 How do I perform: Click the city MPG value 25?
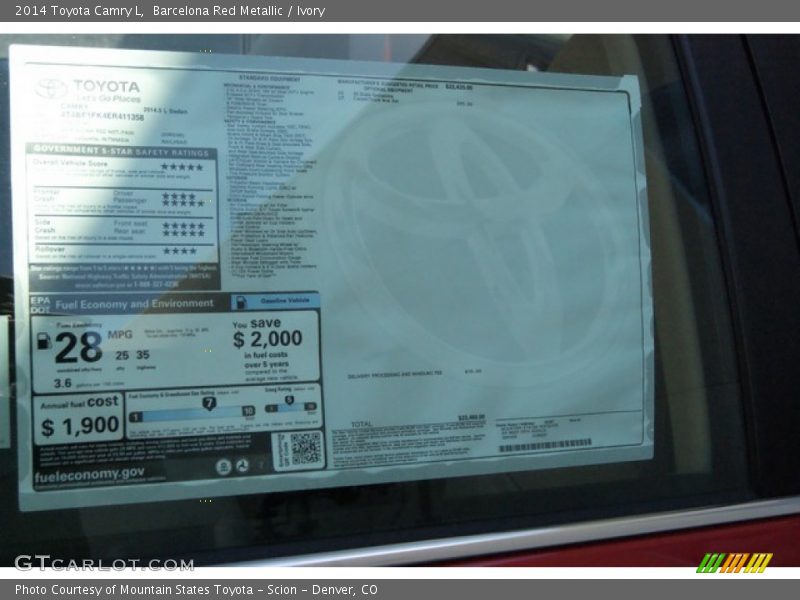pyautogui.click(x=122, y=355)
